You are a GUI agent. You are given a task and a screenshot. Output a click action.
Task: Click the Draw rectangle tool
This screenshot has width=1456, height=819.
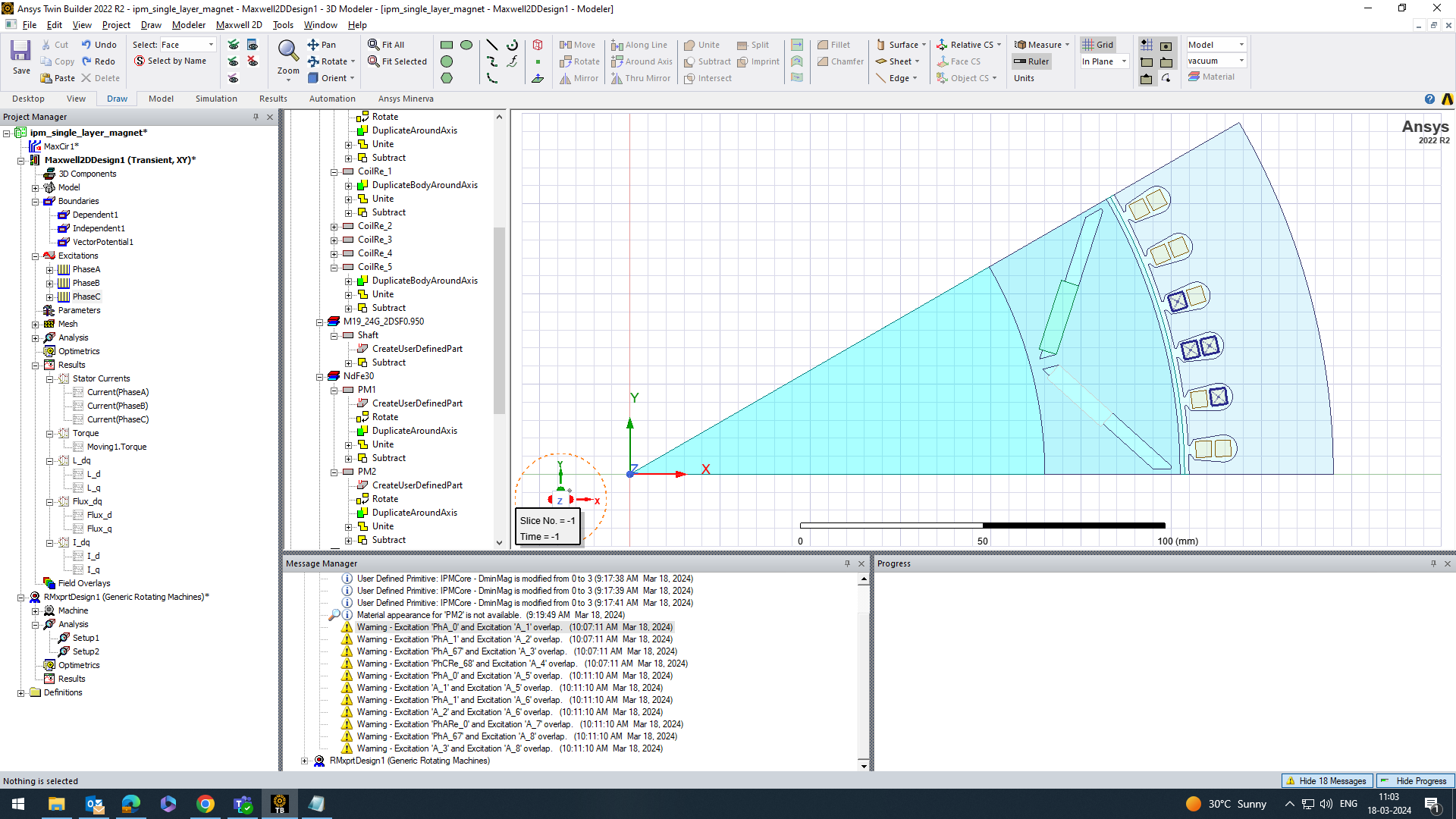click(447, 45)
